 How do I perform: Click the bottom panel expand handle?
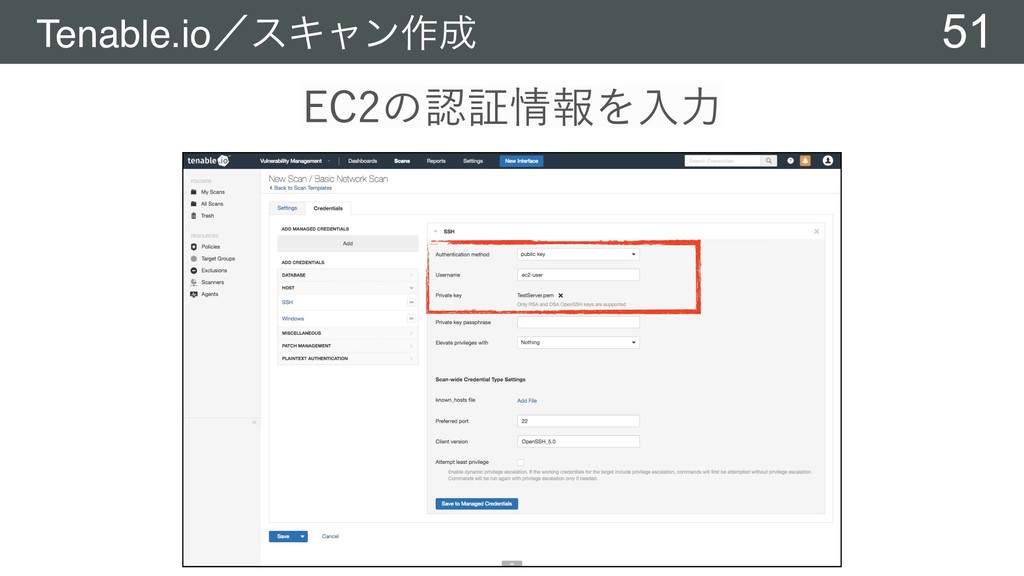[511, 563]
